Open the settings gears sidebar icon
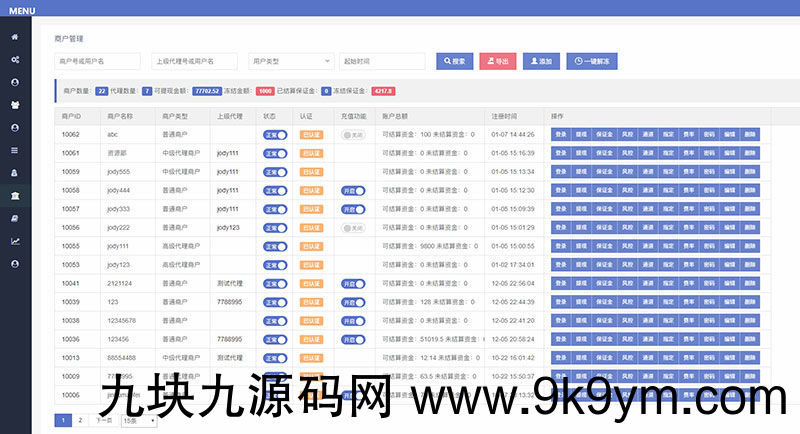 pos(15,60)
